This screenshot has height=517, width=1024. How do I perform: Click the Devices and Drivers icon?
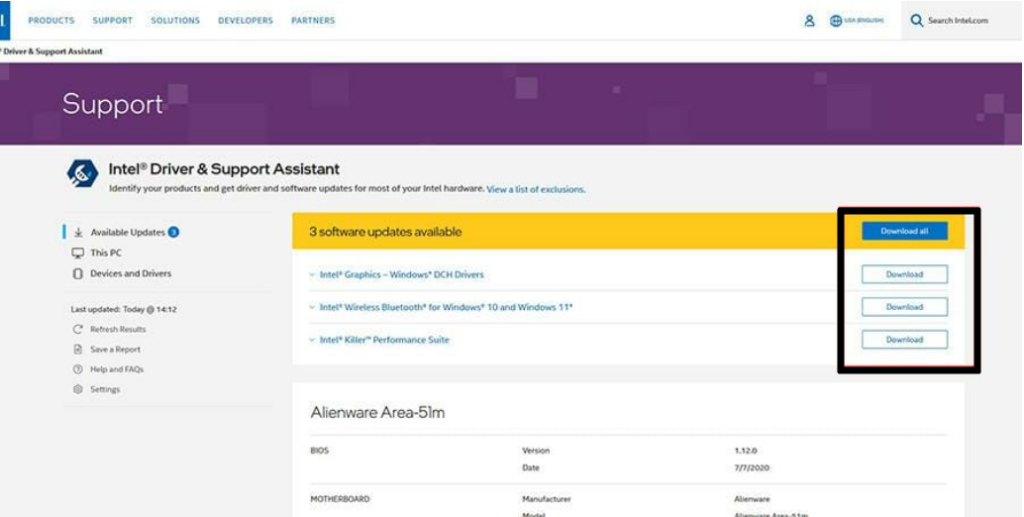pyautogui.click(x=78, y=274)
